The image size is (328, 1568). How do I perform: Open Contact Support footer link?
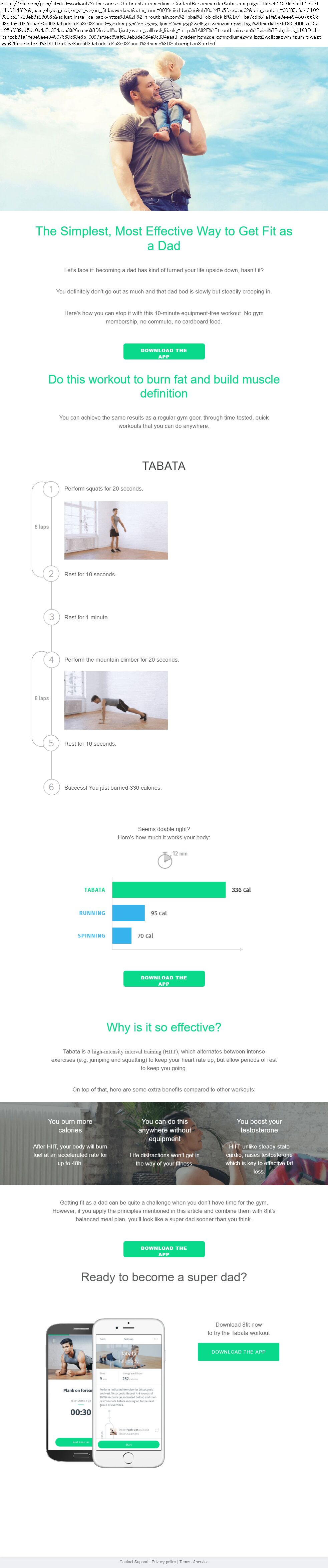[134, 1561]
